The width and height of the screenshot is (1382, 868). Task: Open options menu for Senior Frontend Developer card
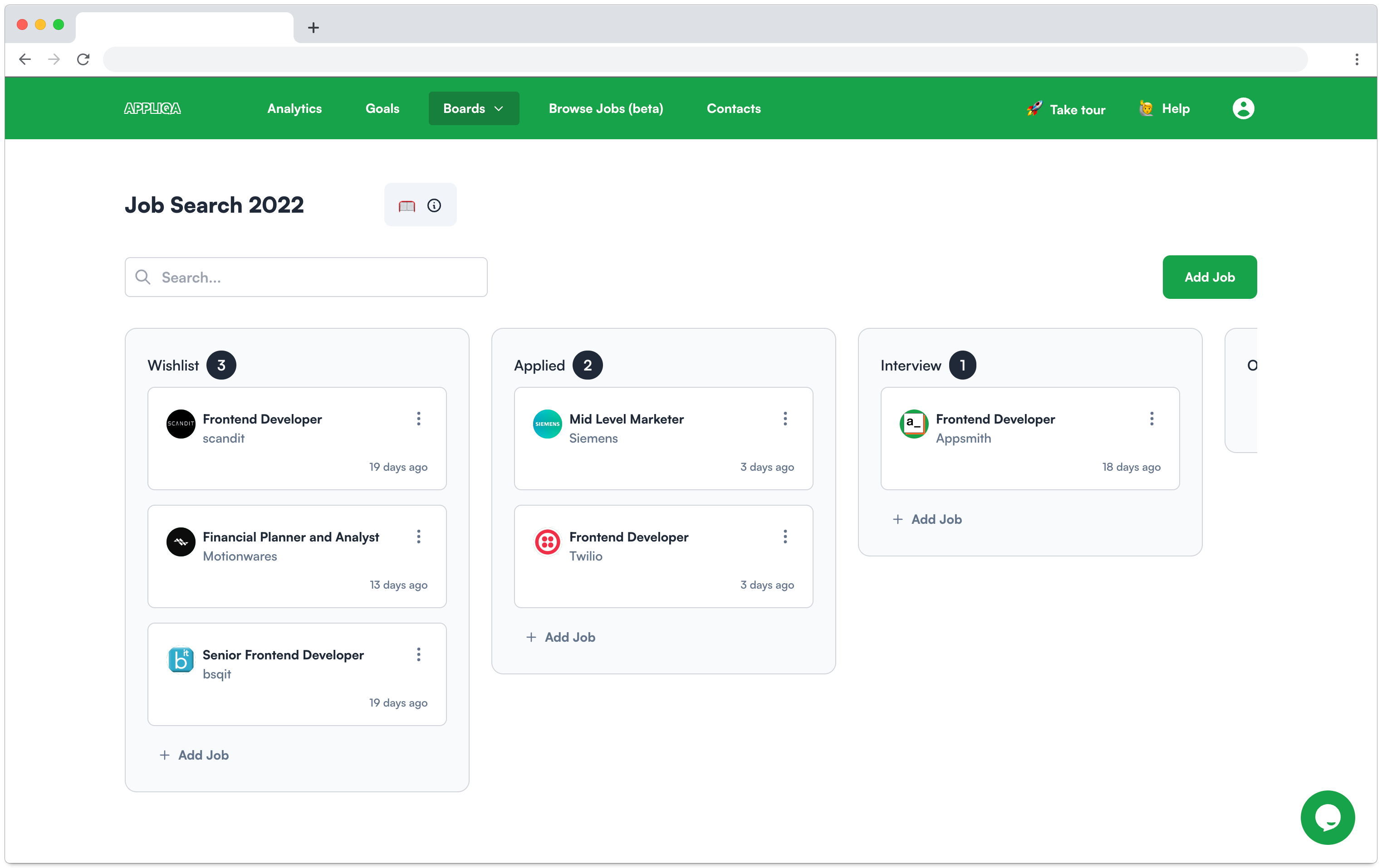point(418,654)
